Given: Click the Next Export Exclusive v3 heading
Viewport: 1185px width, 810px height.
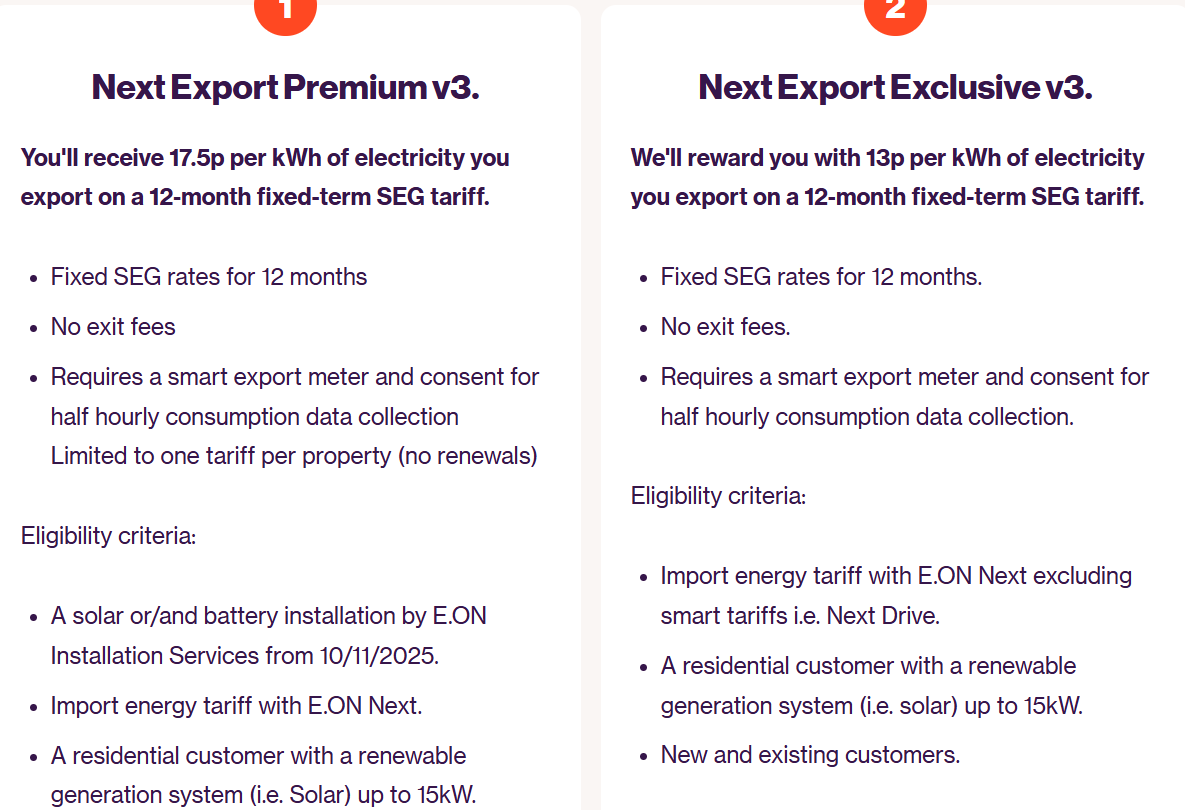Looking at the screenshot, I should click(896, 87).
